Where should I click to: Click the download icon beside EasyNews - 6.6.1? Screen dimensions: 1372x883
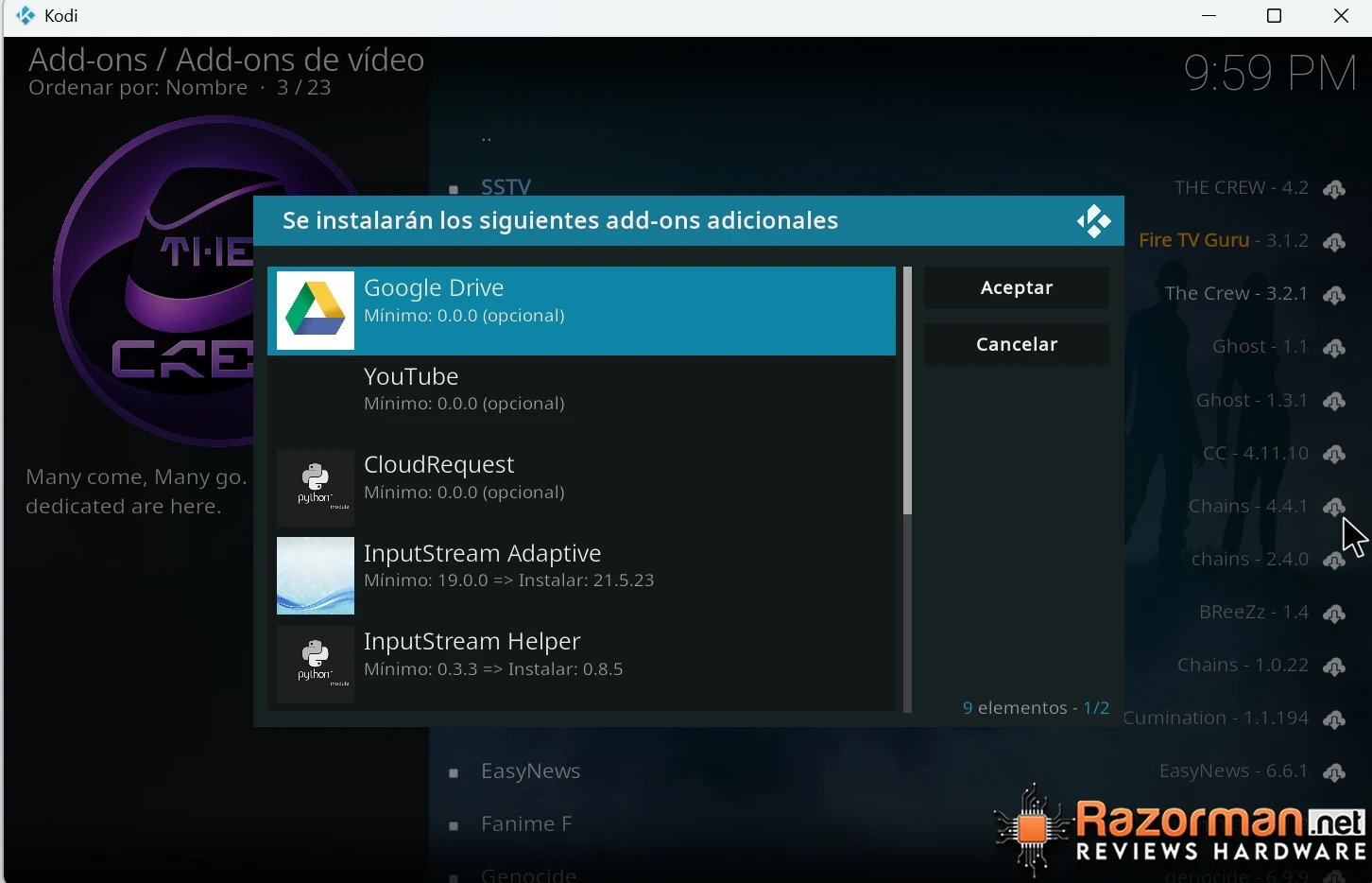pos(1334,772)
